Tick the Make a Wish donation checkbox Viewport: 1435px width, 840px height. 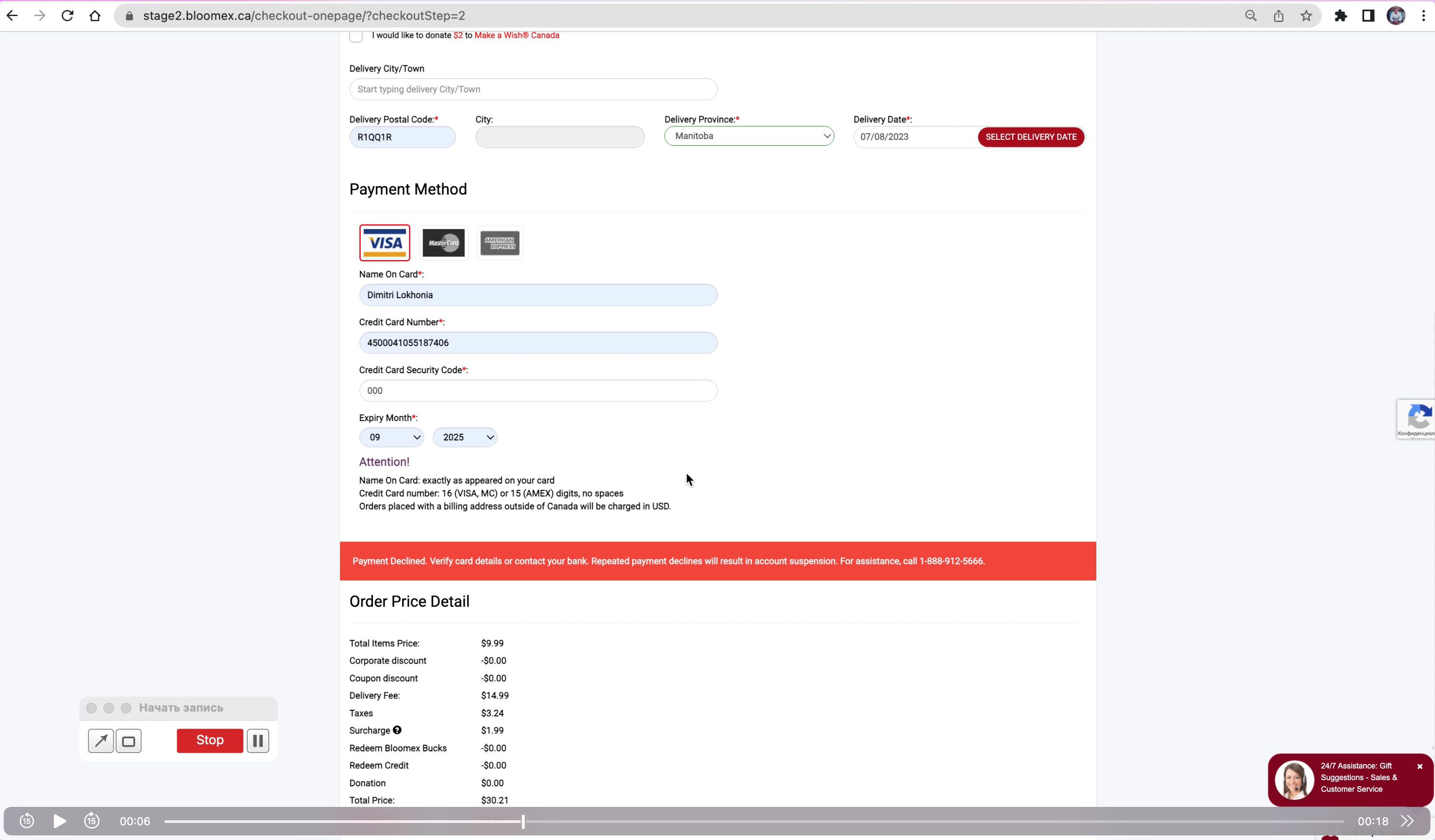tap(356, 36)
